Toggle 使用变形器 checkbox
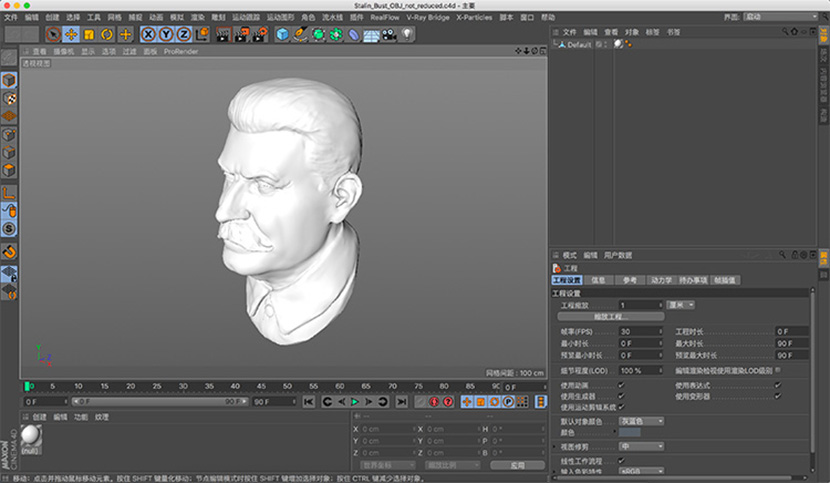Screen dimensions: 830x483 coord(778,396)
